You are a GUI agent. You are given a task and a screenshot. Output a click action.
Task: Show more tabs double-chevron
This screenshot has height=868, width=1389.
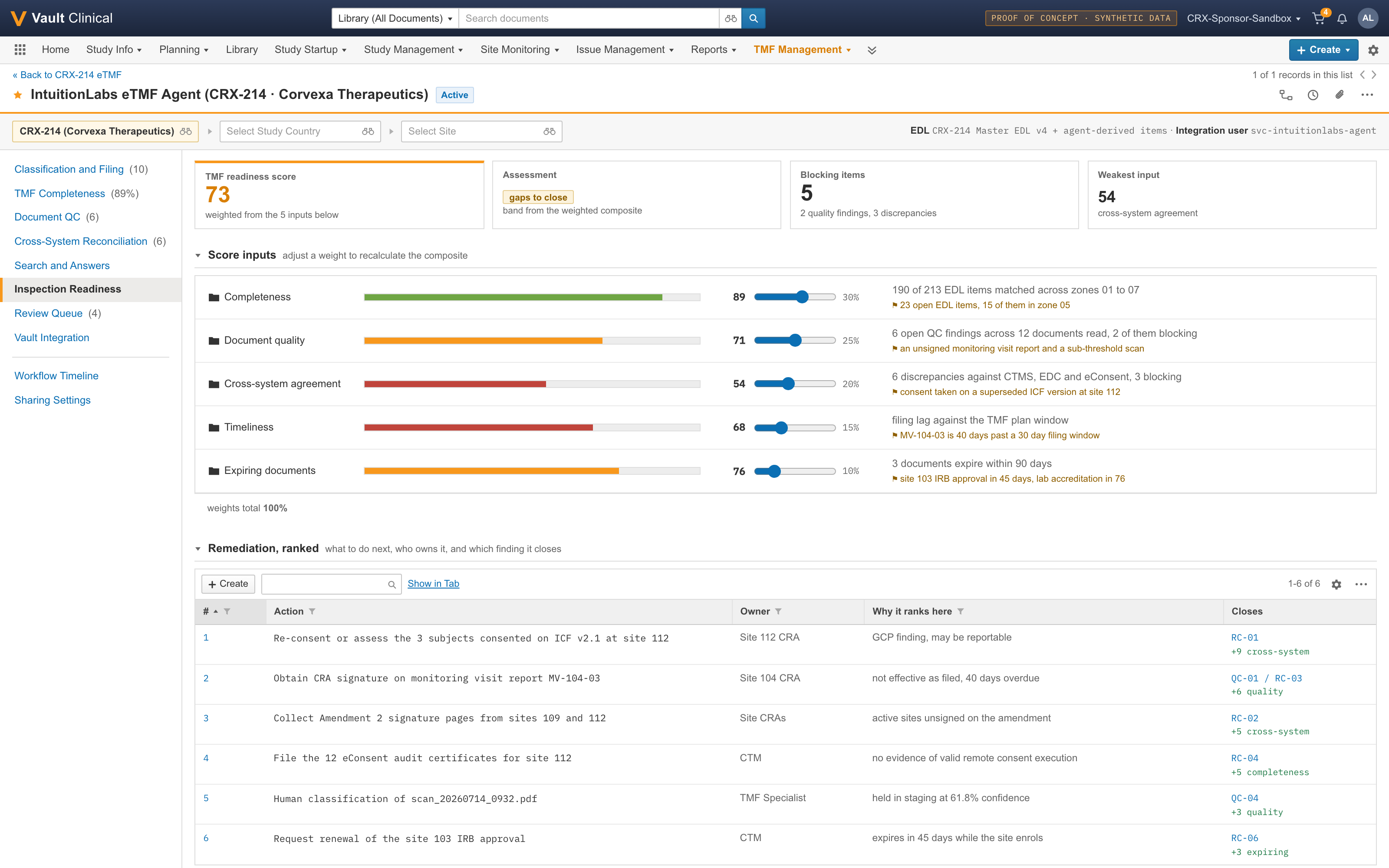[872, 50]
